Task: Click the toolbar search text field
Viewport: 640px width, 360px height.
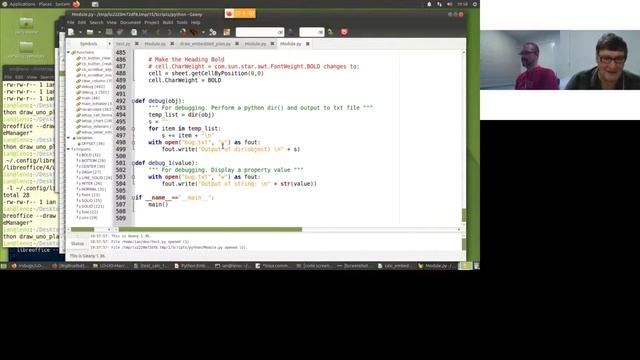Action: (x=260, y=32)
